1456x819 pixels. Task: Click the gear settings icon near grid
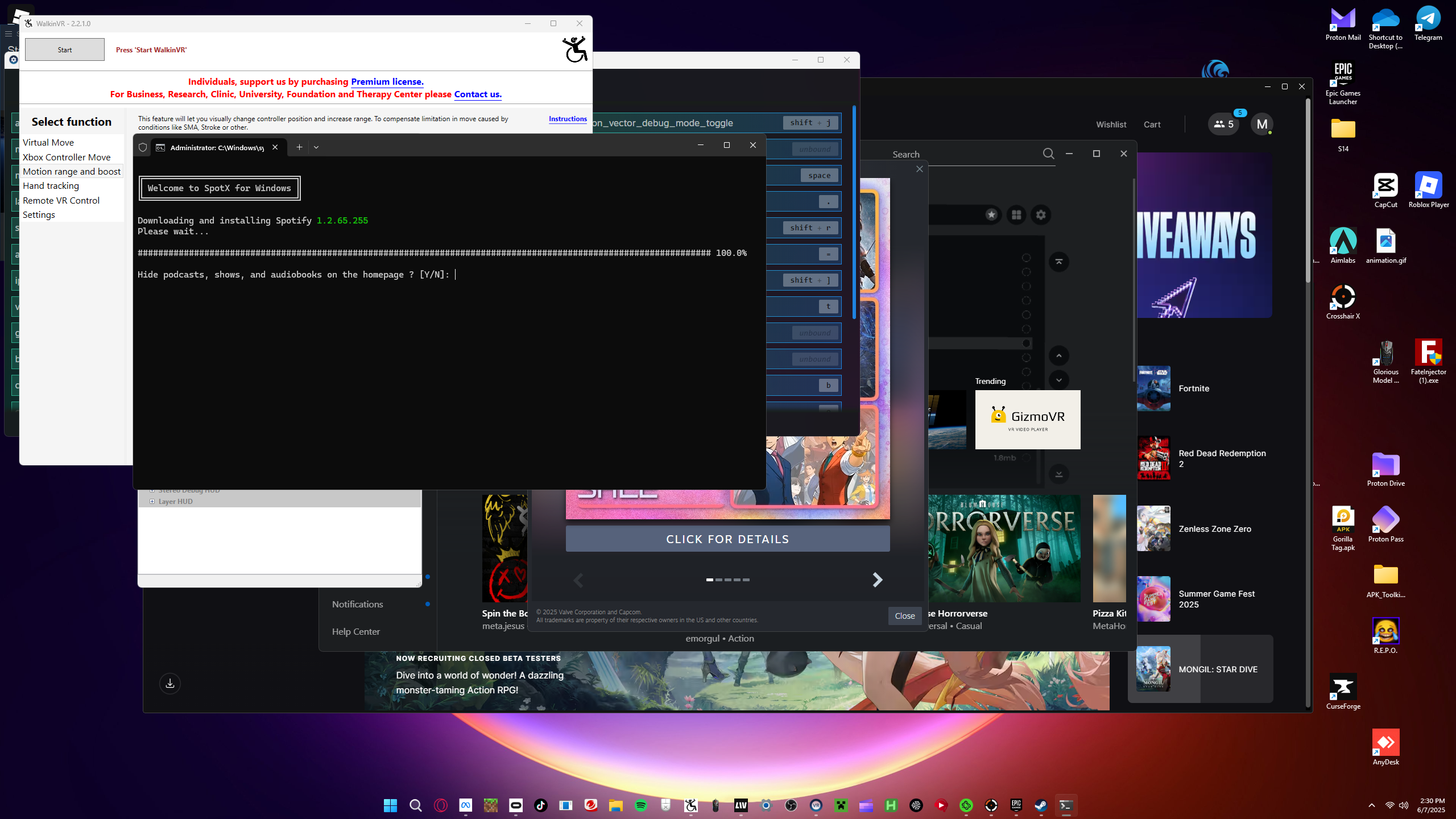(x=1041, y=214)
